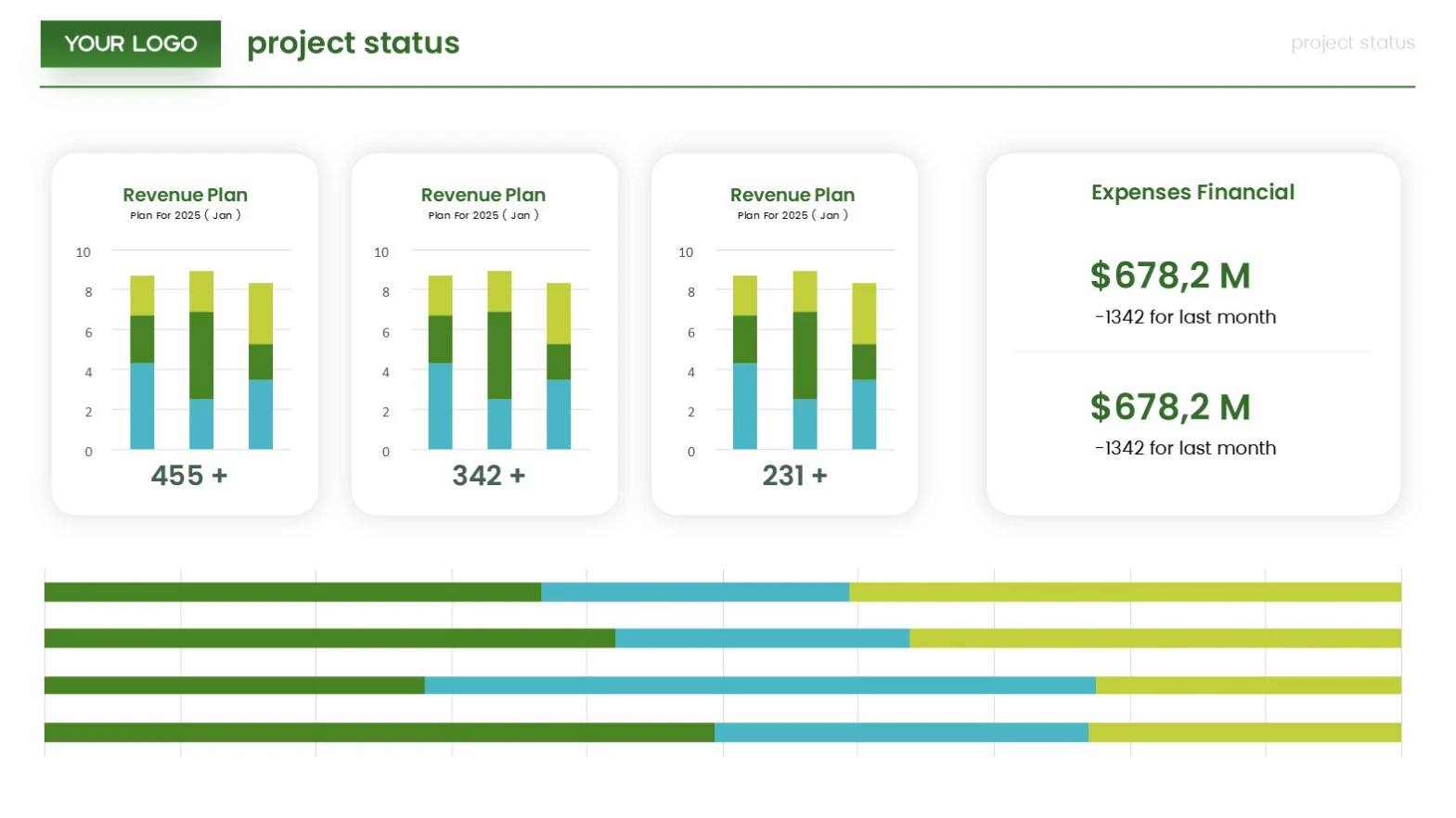Select the dark green segment of the first horizontal bar
The image size is (1456, 818).
point(293,592)
